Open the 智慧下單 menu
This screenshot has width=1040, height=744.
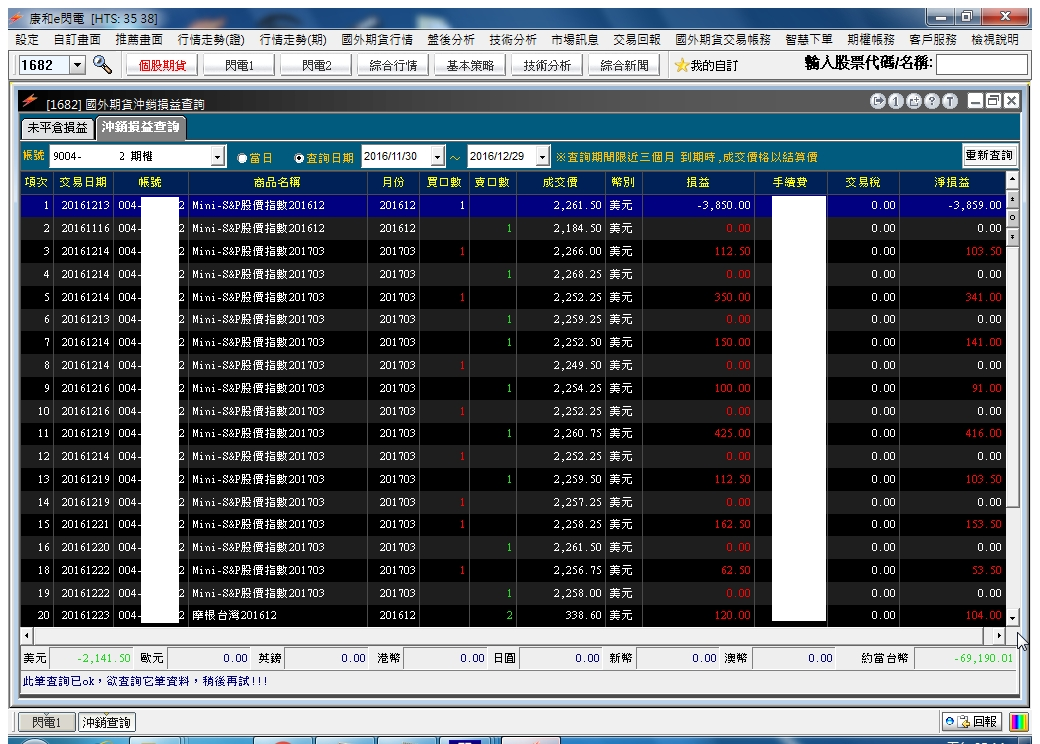(809, 40)
